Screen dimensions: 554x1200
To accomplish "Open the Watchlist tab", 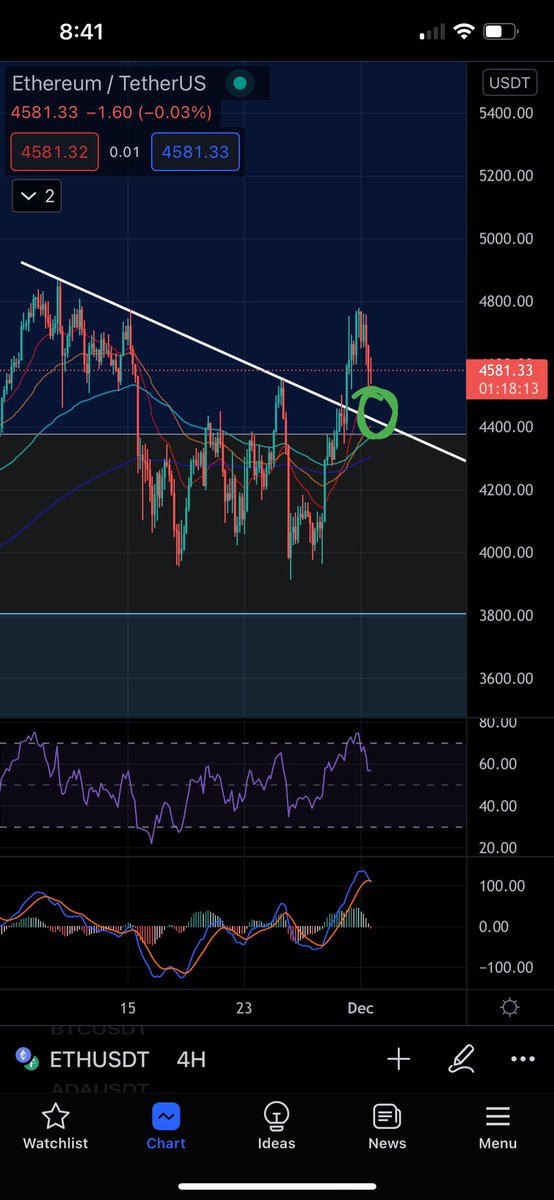I will (56, 1126).
